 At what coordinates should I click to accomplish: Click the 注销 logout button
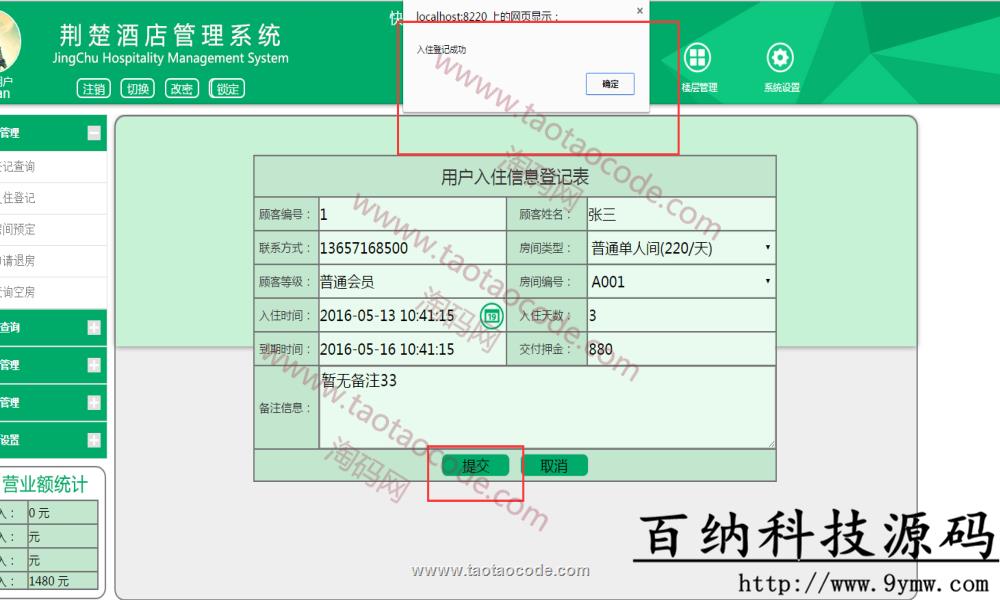tap(93, 89)
